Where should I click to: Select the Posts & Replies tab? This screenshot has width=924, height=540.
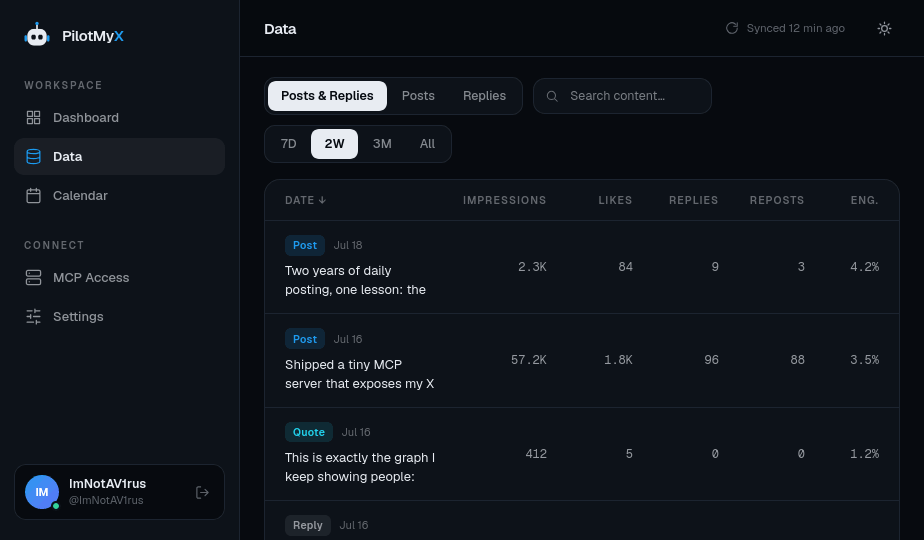tap(327, 96)
